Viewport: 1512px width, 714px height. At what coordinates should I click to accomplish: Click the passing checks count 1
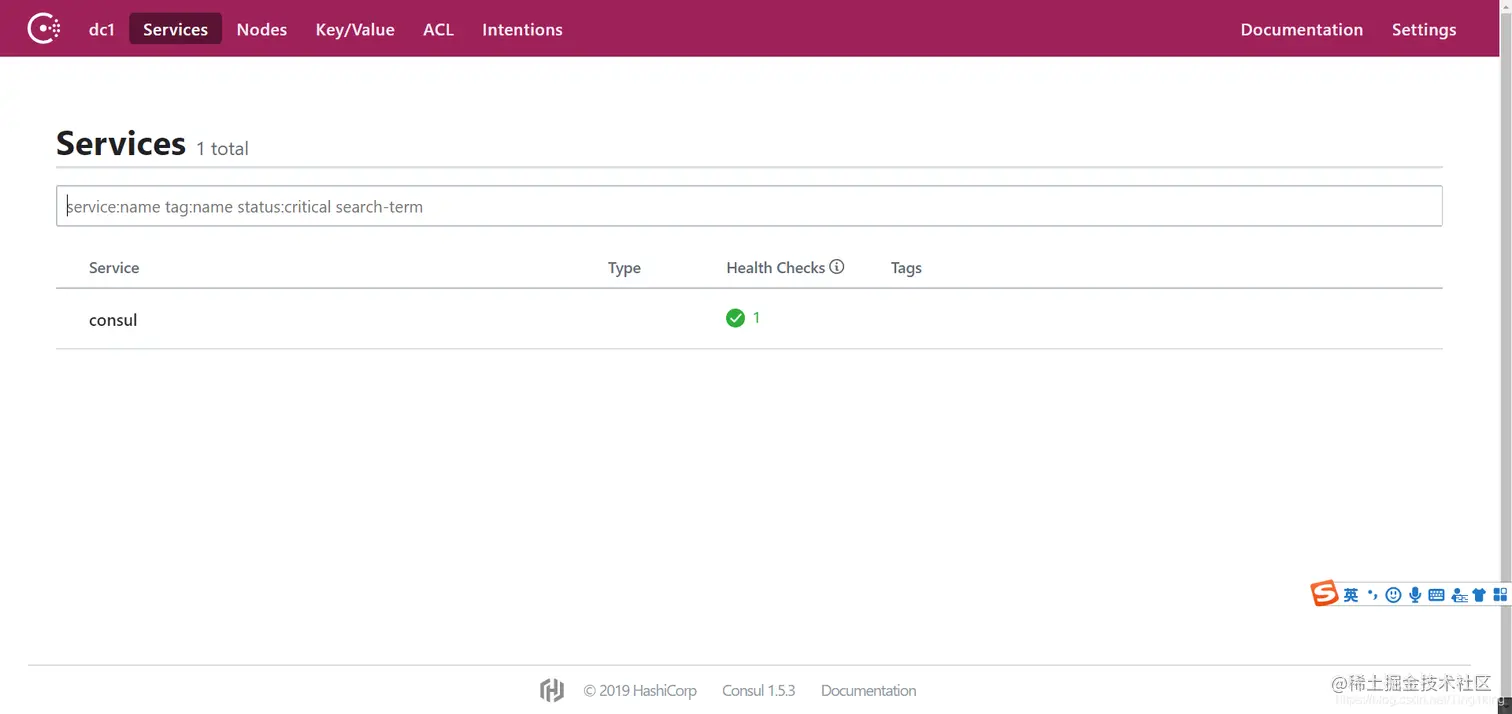click(756, 318)
